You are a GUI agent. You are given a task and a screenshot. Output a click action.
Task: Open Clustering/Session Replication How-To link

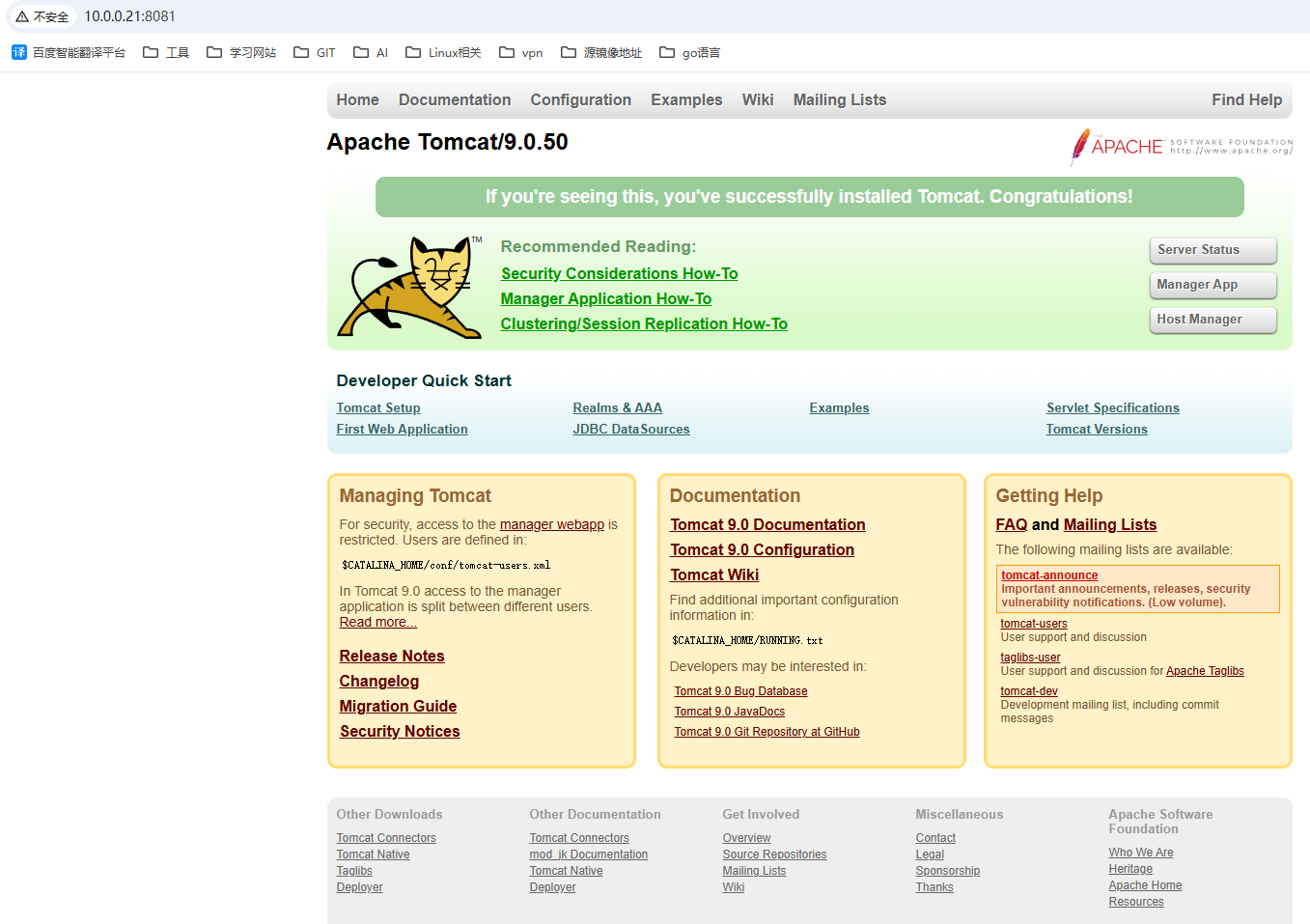coord(644,324)
